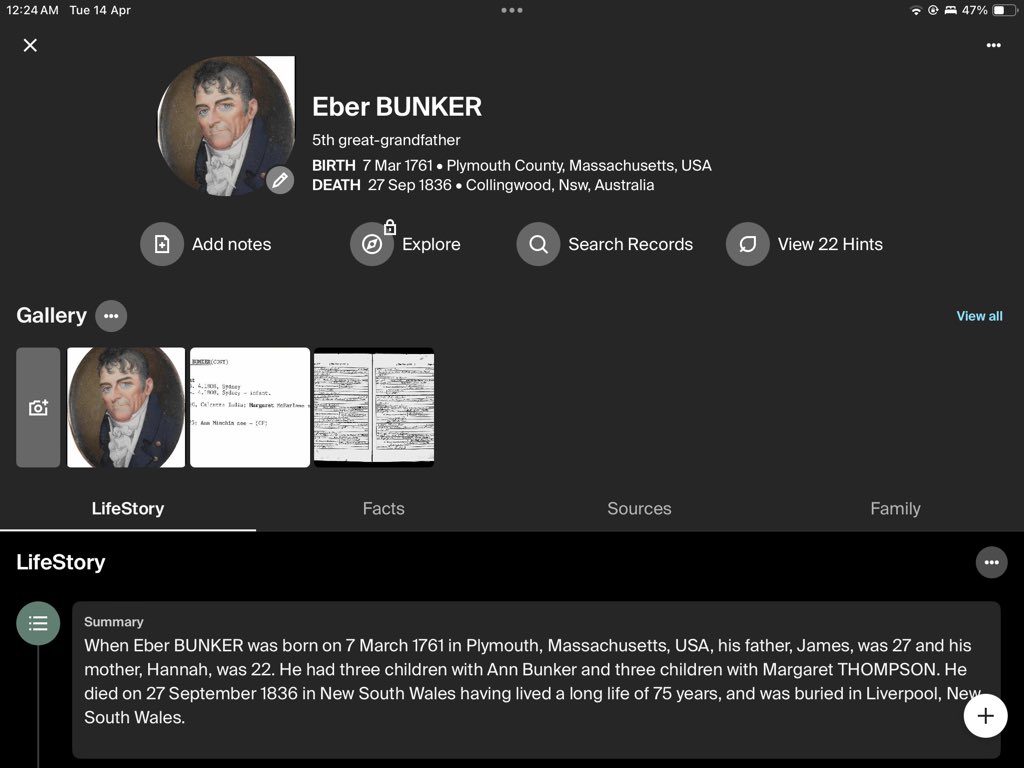Viewport: 1024px width, 768px height.
Task: Open View all gallery link
Action: click(979, 316)
